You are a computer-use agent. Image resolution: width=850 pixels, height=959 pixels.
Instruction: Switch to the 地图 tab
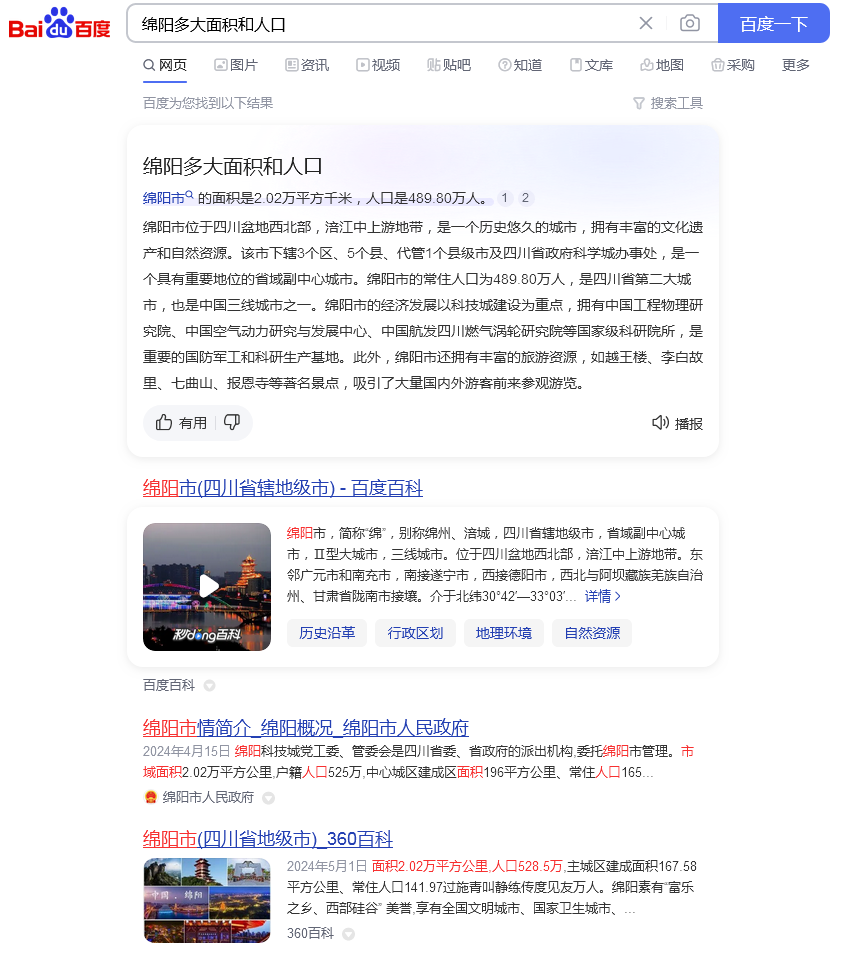pos(662,65)
